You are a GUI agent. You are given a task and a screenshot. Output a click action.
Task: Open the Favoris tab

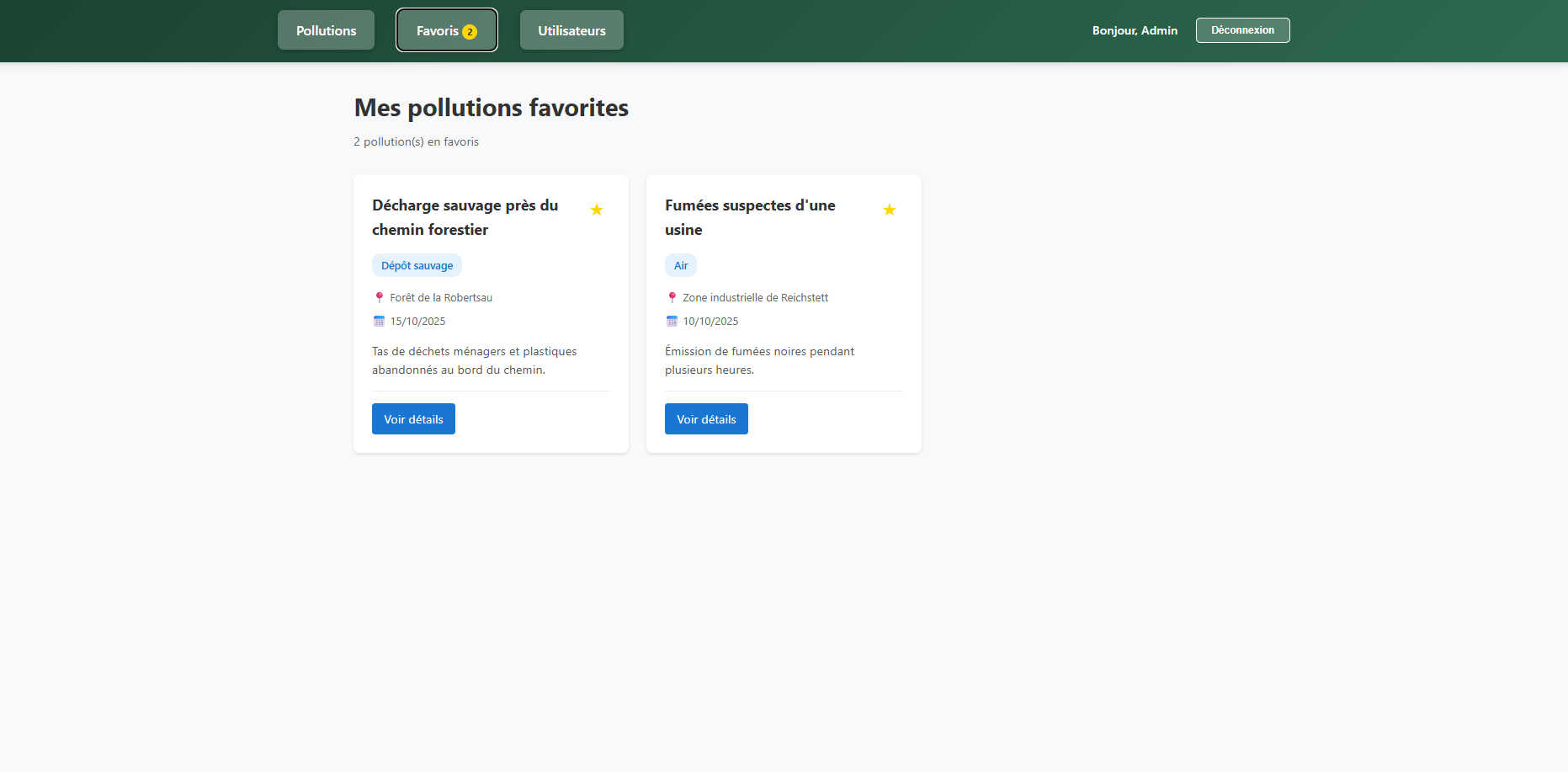point(447,30)
